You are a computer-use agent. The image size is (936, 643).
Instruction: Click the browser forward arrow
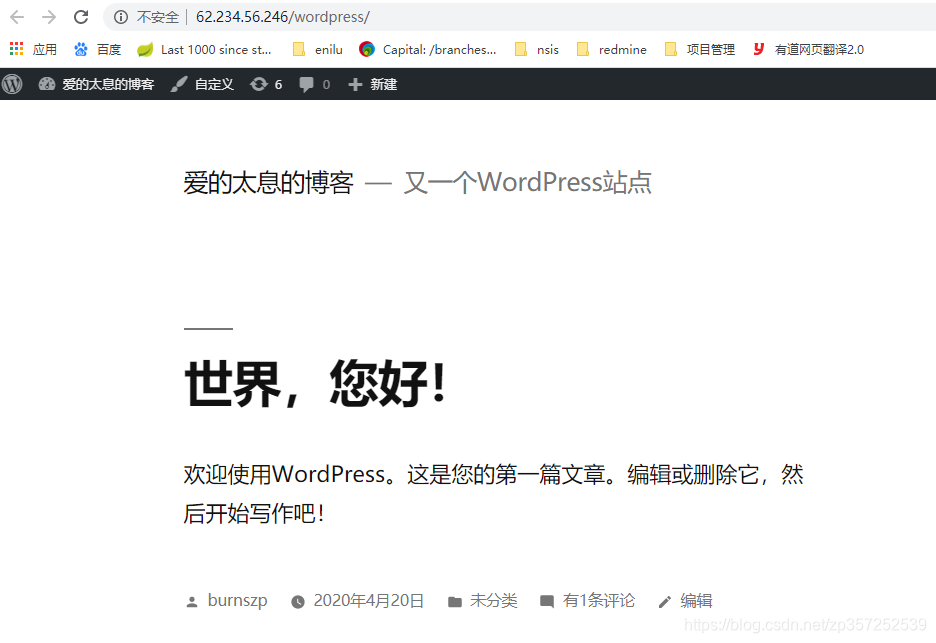click(49, 17)
